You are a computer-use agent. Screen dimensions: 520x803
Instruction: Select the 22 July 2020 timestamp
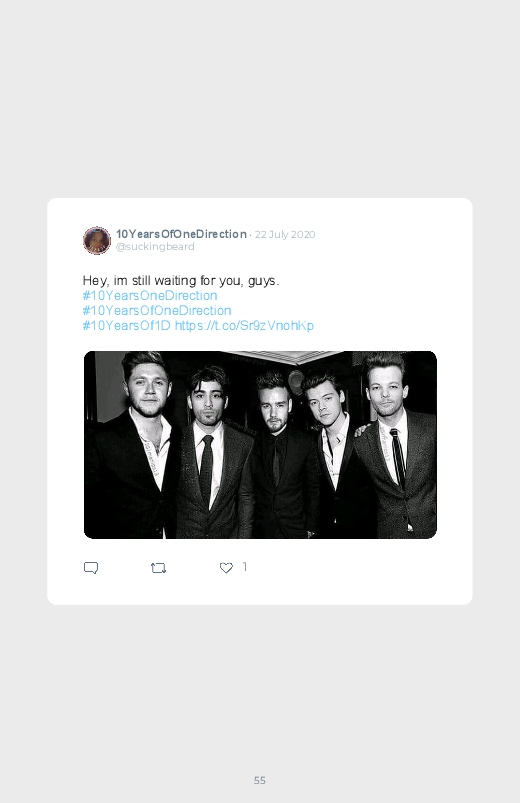[x=285, y=235]
